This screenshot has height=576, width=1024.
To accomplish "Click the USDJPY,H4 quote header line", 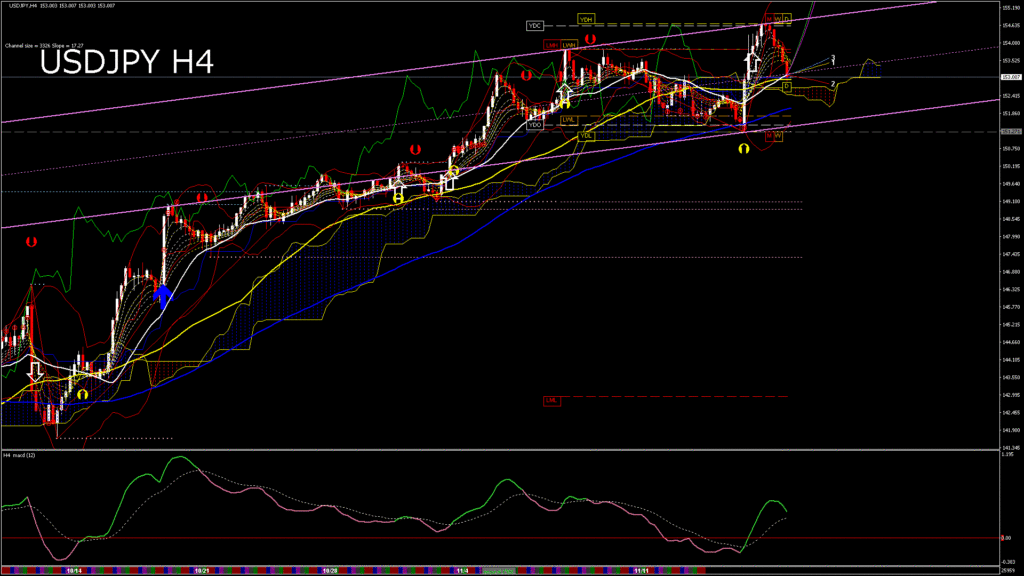I will coord(62,5).
